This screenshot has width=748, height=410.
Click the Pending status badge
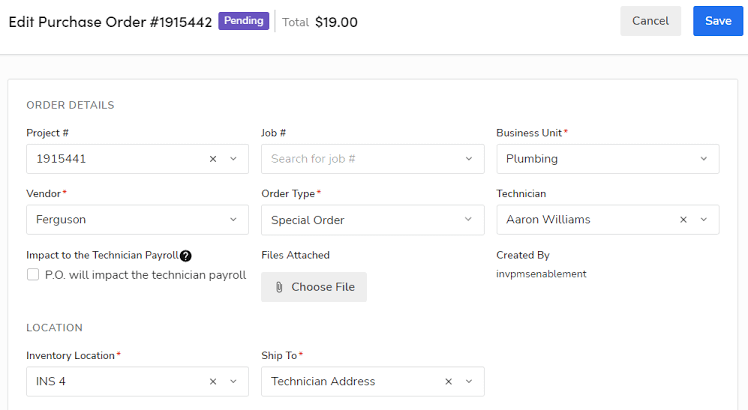pos(243,21)
